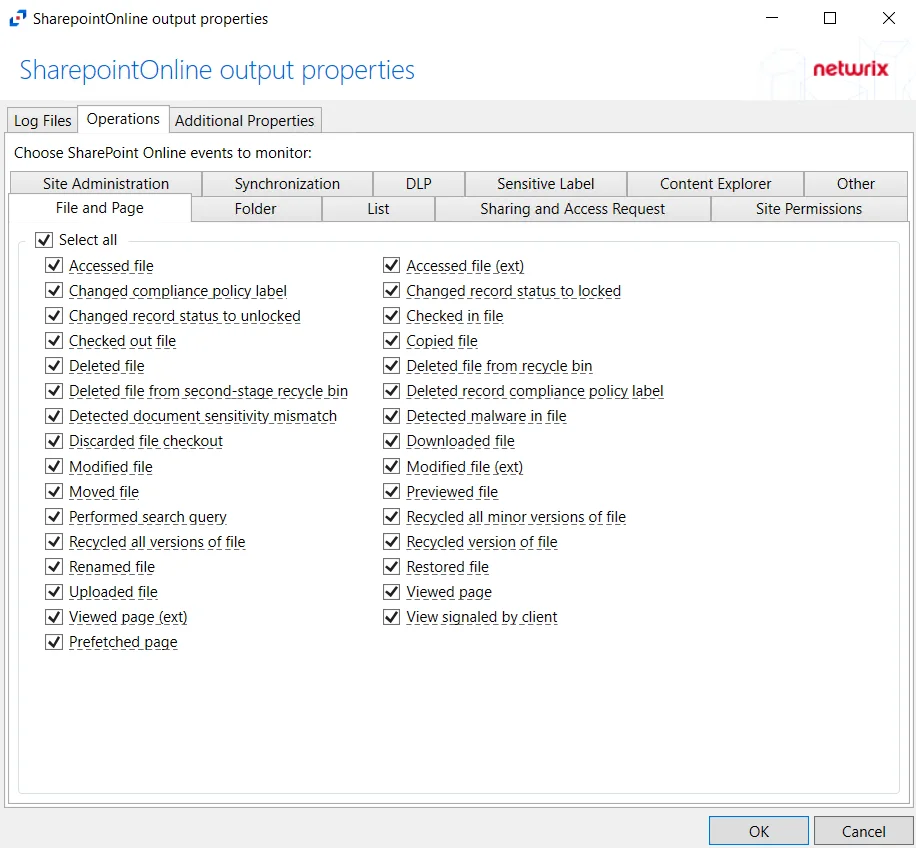Toggle the Previewed file checkbox
Viewport: 916px width, 848px height.
(x=391, y=492)
